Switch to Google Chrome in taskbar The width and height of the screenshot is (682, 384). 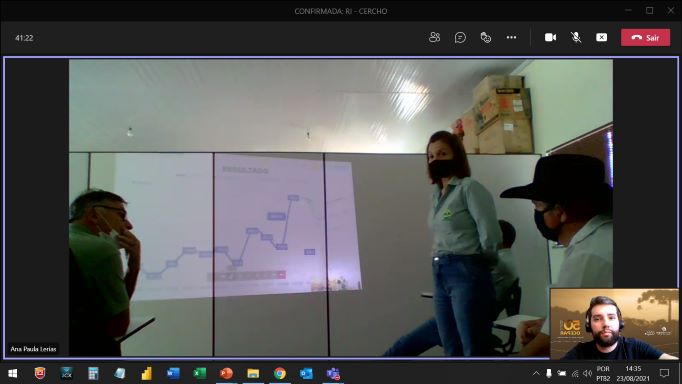click(x=280, y=373)
